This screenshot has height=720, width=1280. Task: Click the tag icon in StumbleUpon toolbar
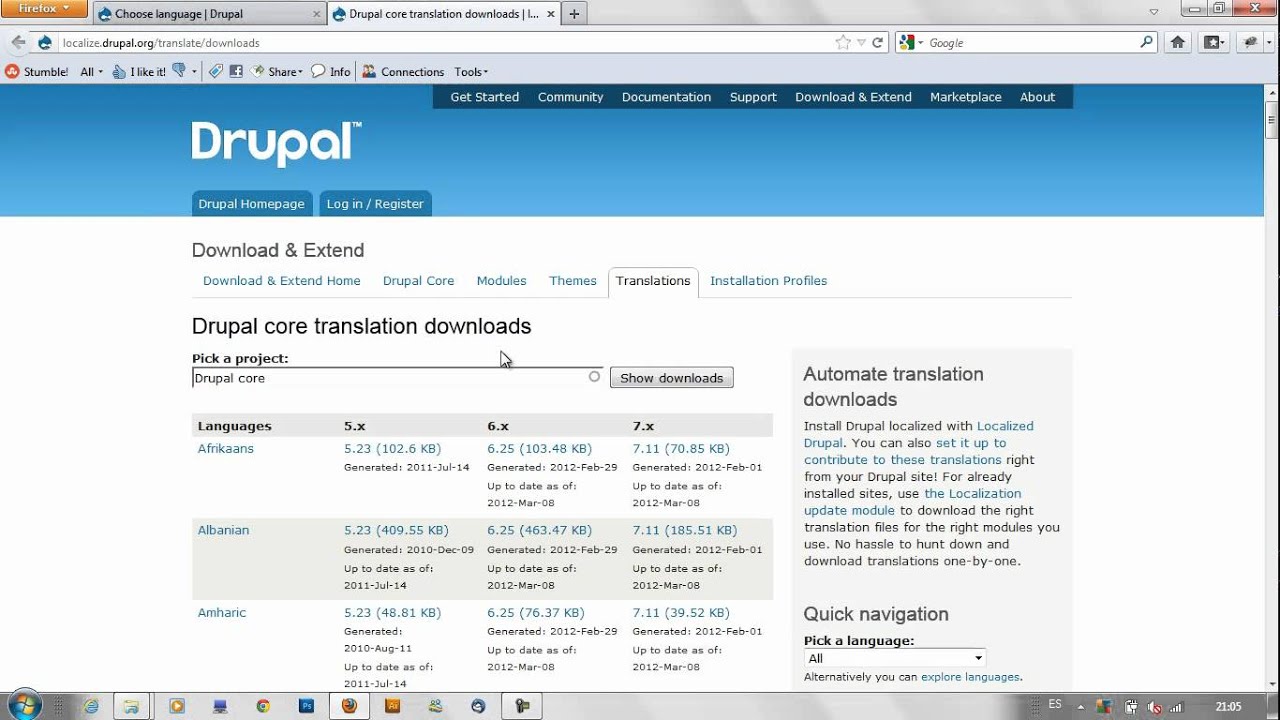pyautogui.click(x=215, y=72)
